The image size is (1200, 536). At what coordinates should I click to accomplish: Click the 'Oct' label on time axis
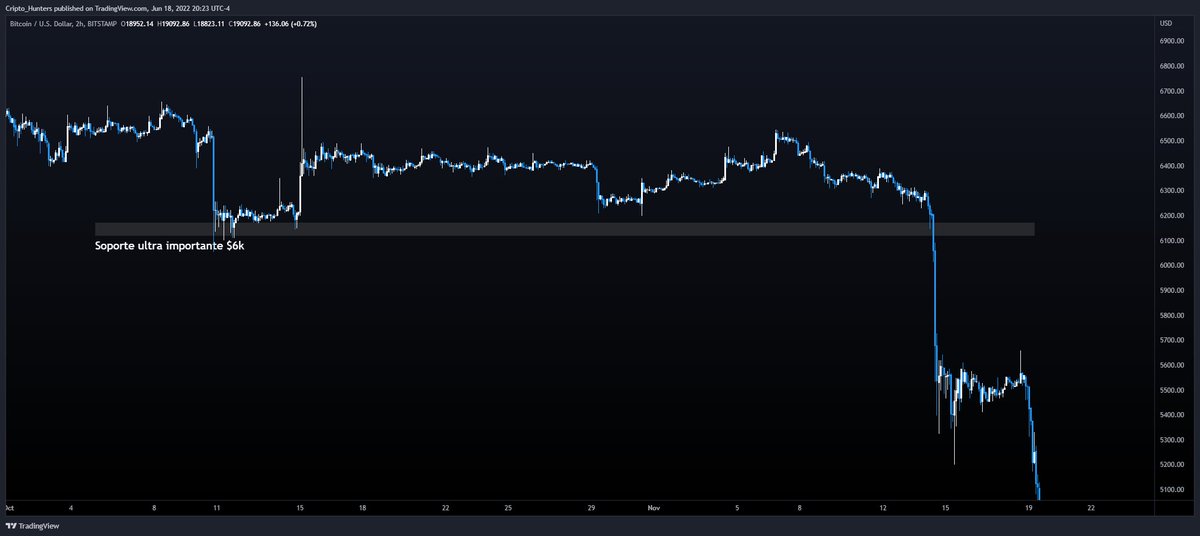click(10, 508)
